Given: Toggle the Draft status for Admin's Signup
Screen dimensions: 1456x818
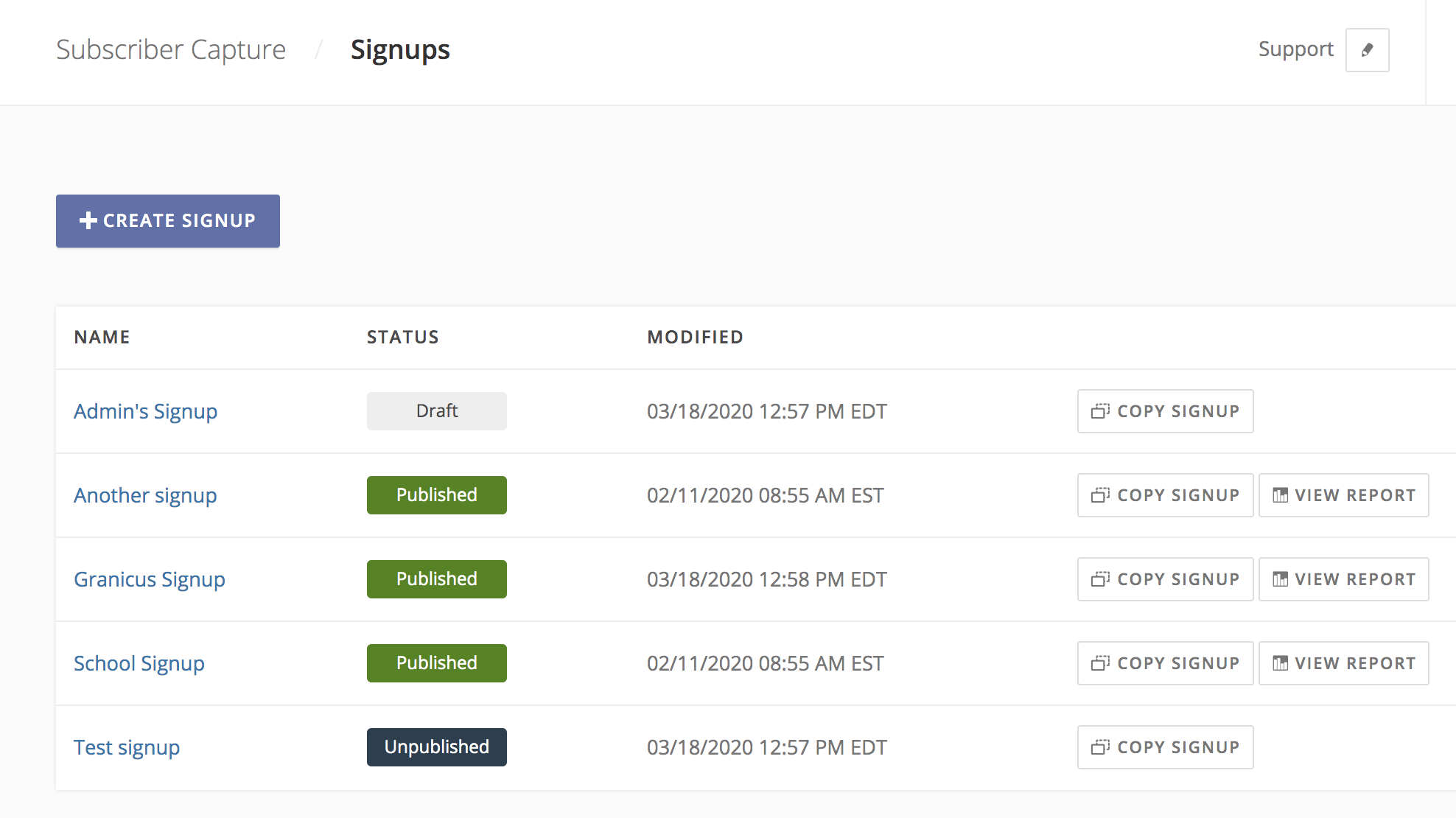Looking at the screenshot, I should 436,410.
